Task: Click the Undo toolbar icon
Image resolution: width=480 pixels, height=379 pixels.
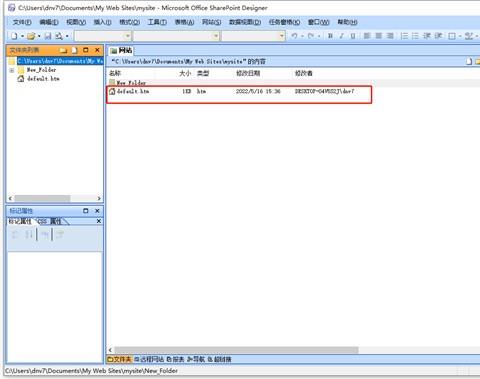Action: 294,36
